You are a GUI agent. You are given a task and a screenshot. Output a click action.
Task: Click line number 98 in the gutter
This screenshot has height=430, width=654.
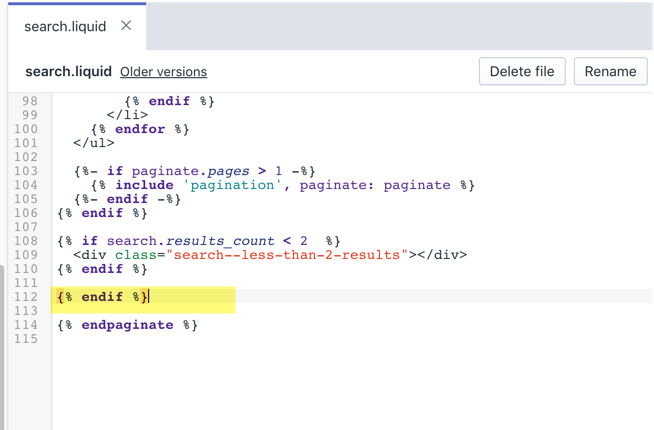point(30,101)
